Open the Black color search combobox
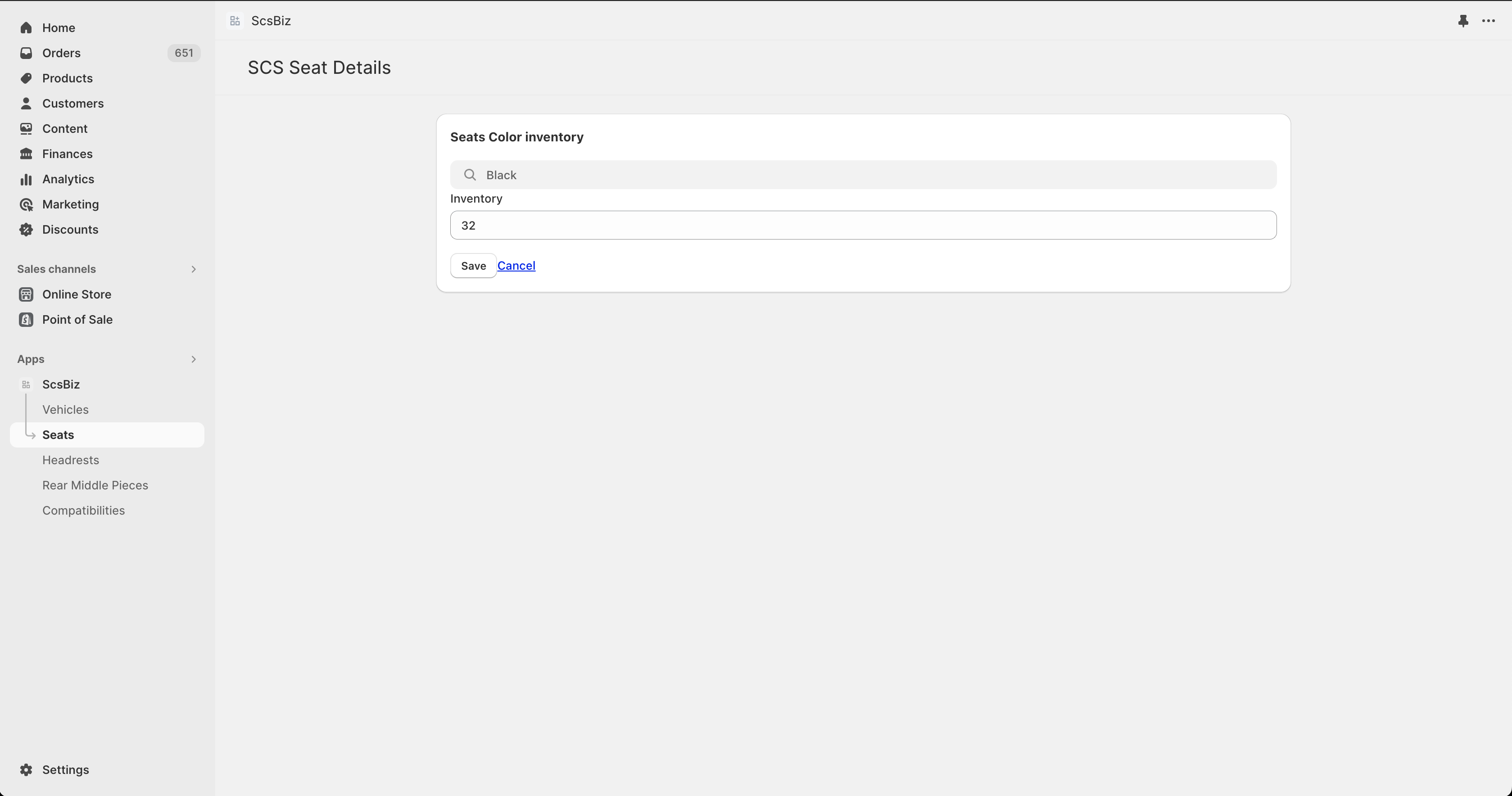The image size is (1512, 796). [863, 175]
